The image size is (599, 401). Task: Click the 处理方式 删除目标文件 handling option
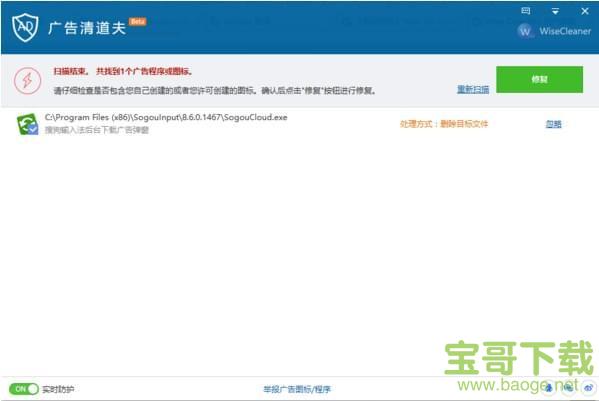click(x=444, y=124)
